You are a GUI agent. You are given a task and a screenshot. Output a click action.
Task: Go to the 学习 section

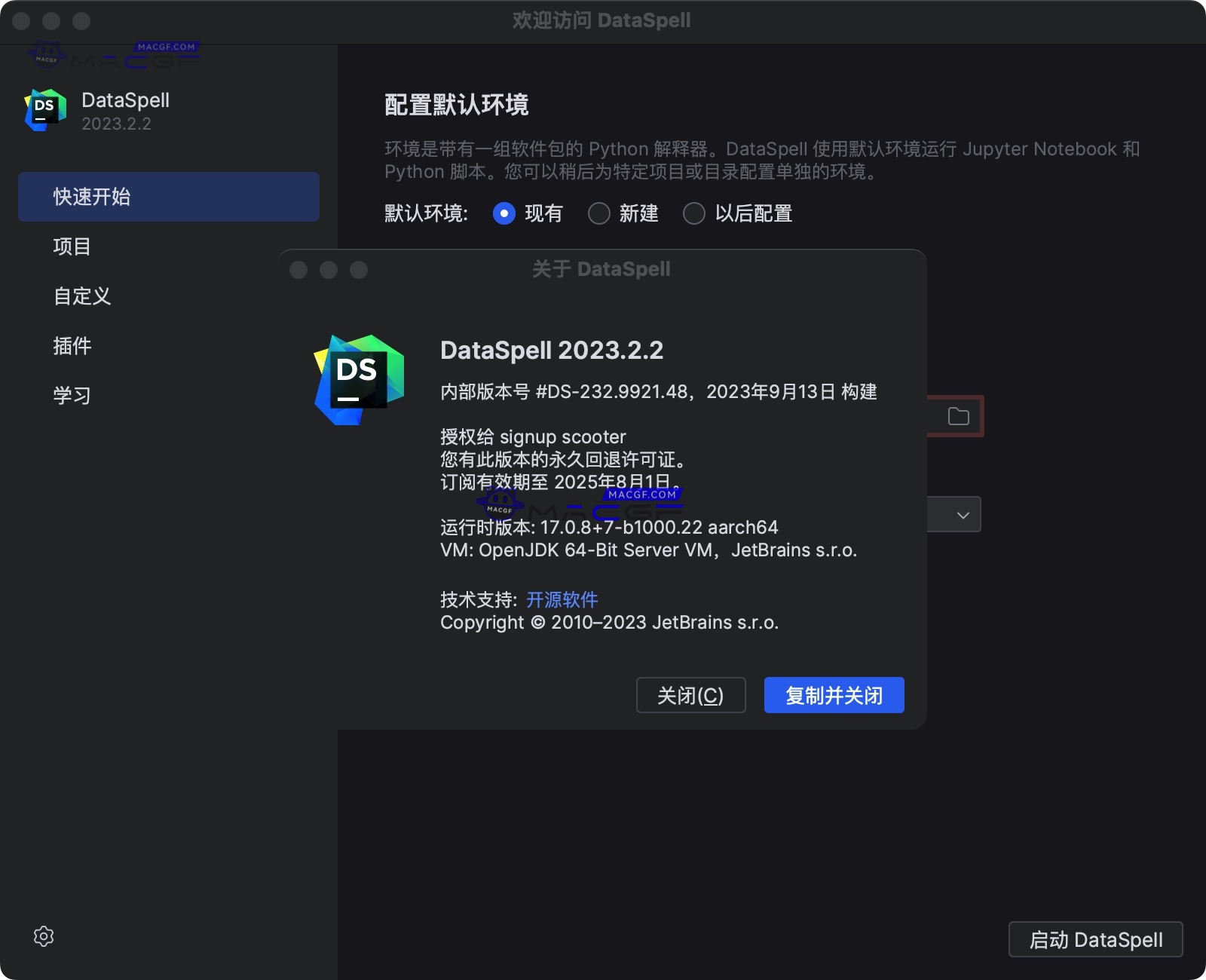pos(71,395)
